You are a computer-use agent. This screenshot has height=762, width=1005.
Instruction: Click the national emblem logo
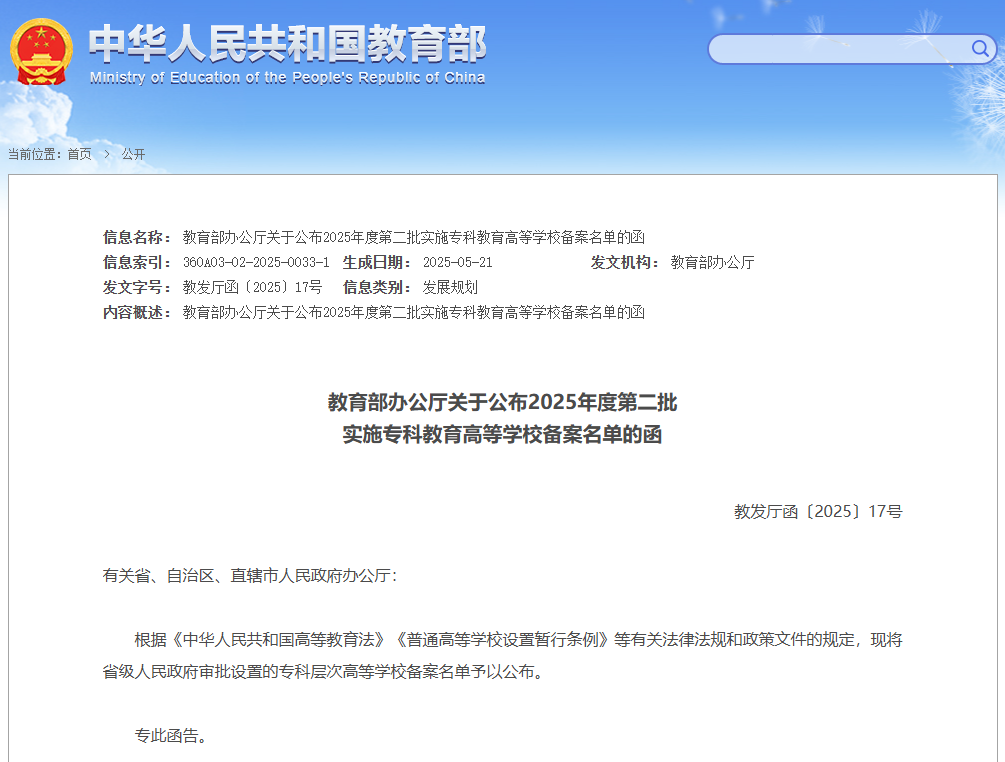pos(41,52)
